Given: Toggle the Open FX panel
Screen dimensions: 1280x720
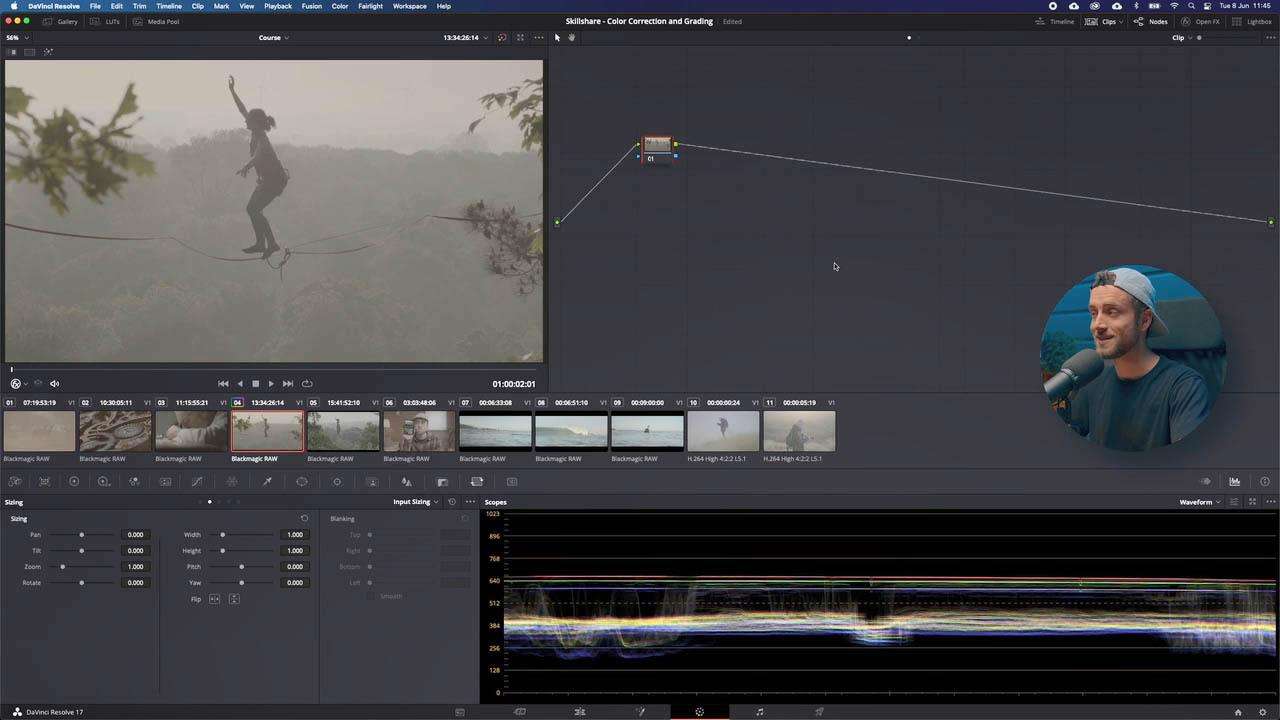Looking at the screenshot, I should 1201,21.
